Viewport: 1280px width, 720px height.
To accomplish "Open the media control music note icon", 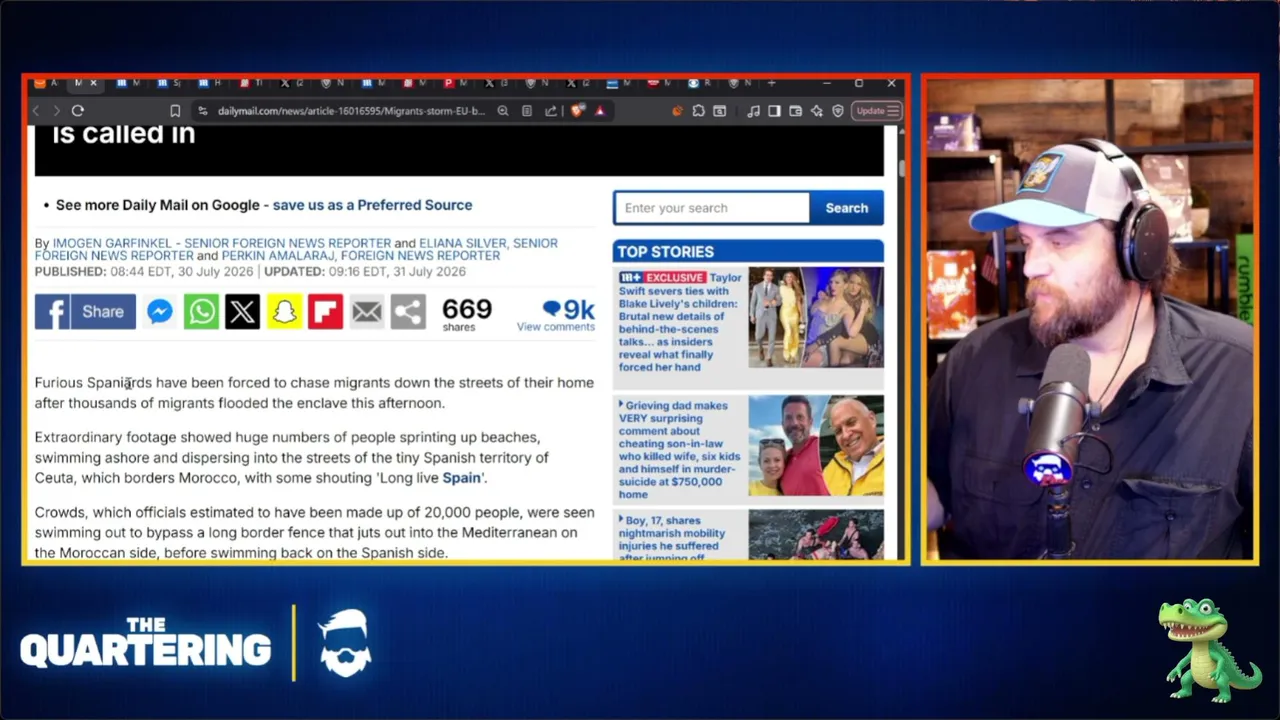I will click(x=753, y=111).
